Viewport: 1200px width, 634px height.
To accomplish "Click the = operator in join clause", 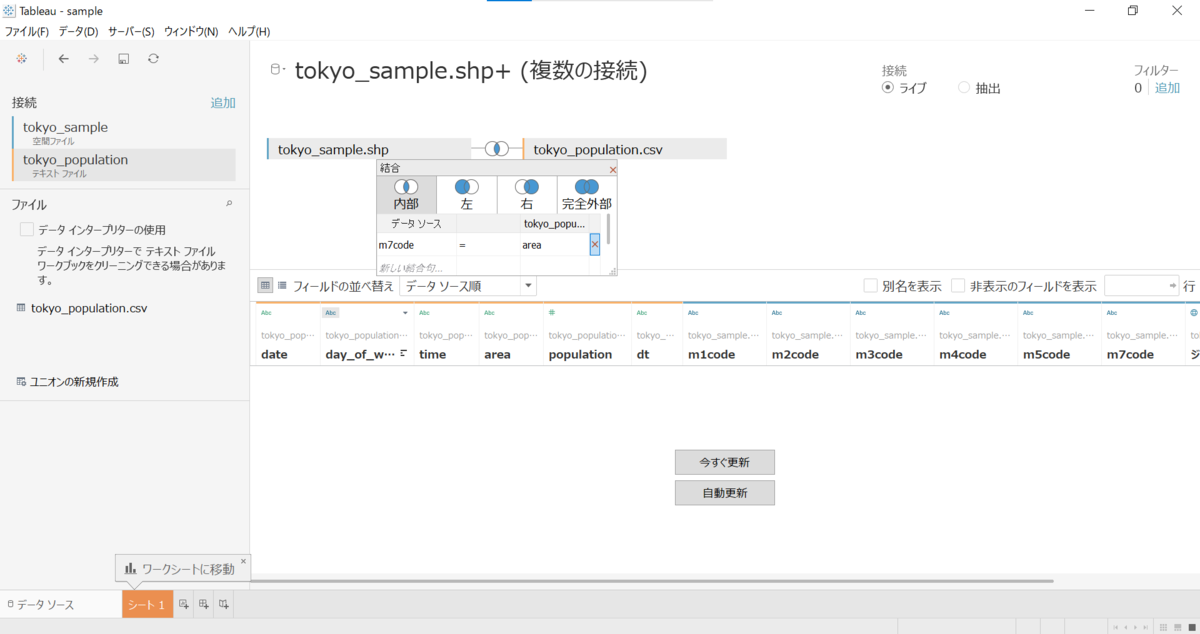I will tap(462, 245).
